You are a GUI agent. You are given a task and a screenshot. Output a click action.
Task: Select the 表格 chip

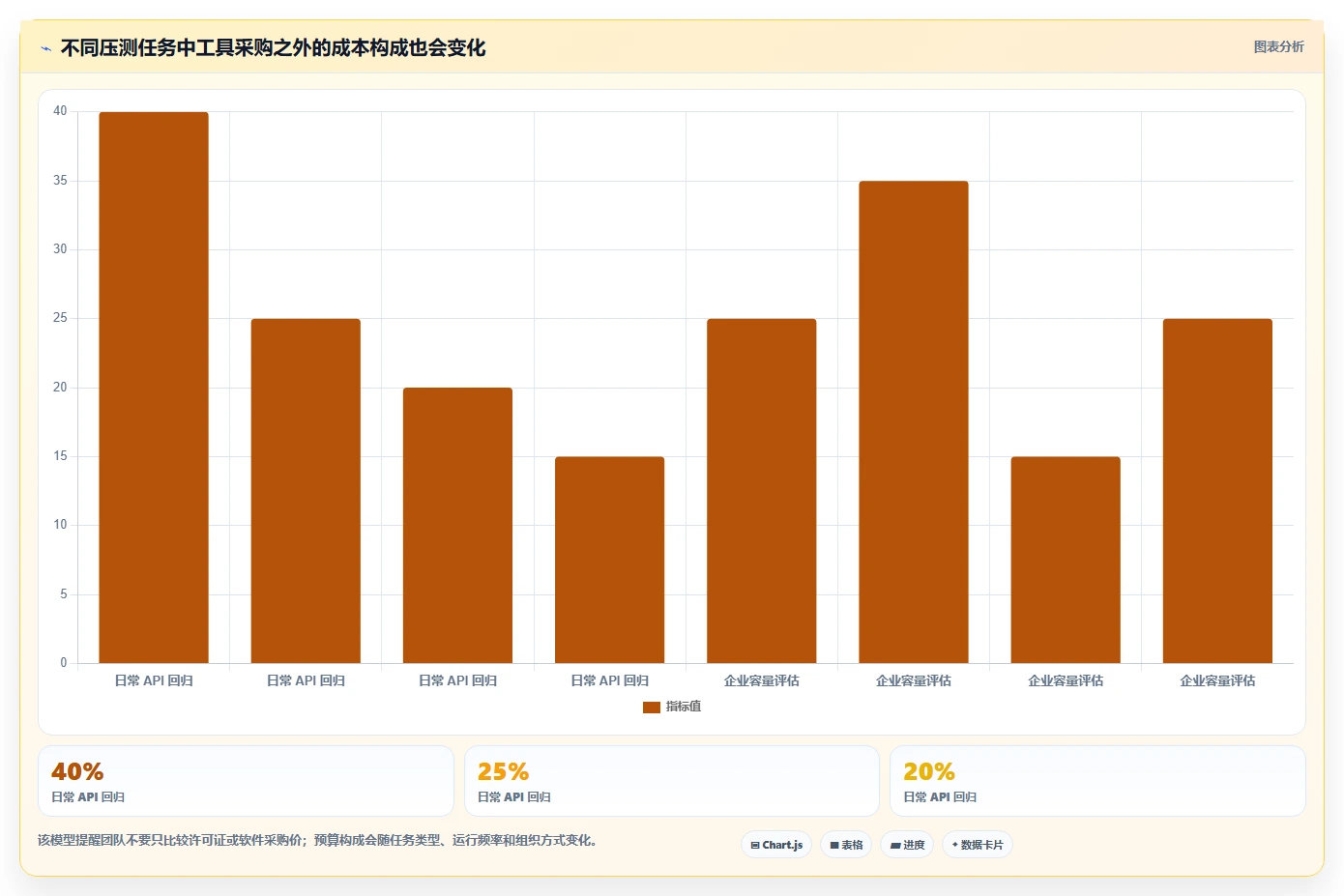point(846,845)
